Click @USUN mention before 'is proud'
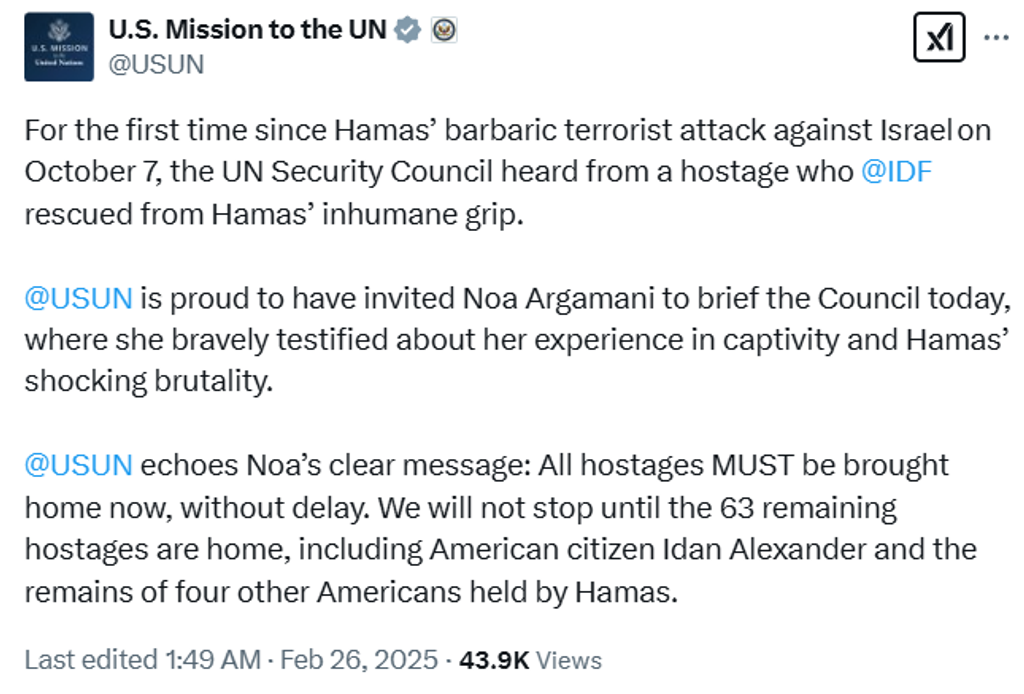Viewport: 1024px width, 694px height. click(x=78, y=298)
